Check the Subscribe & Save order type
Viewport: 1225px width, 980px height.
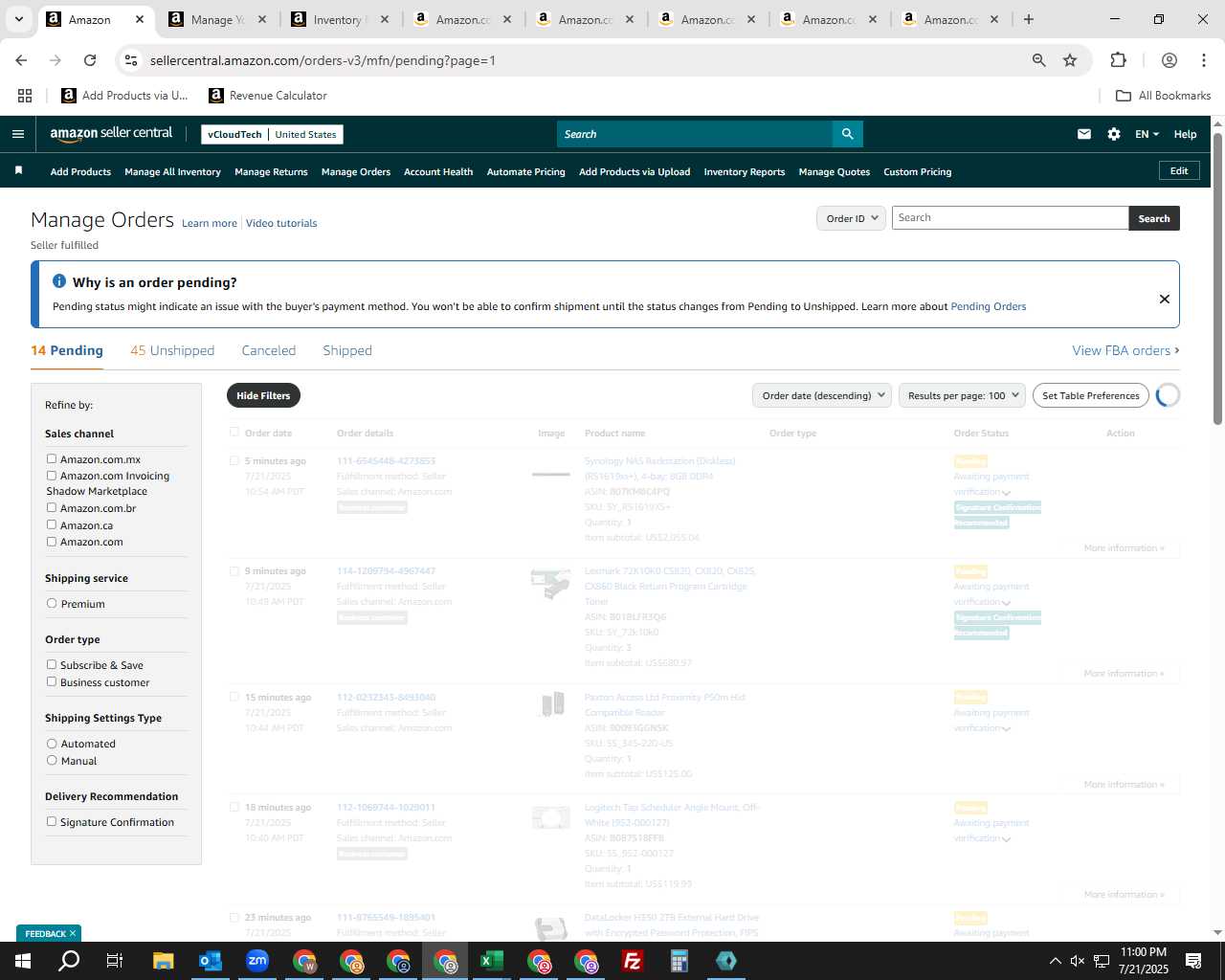tap(52, 664)
